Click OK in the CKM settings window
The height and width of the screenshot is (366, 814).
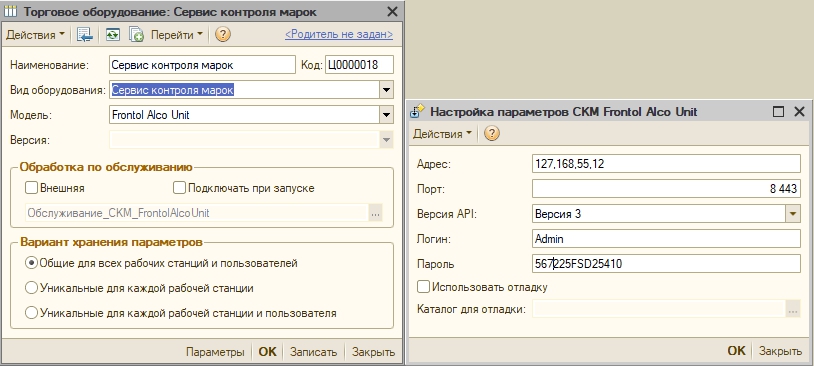tap(736, 350)
